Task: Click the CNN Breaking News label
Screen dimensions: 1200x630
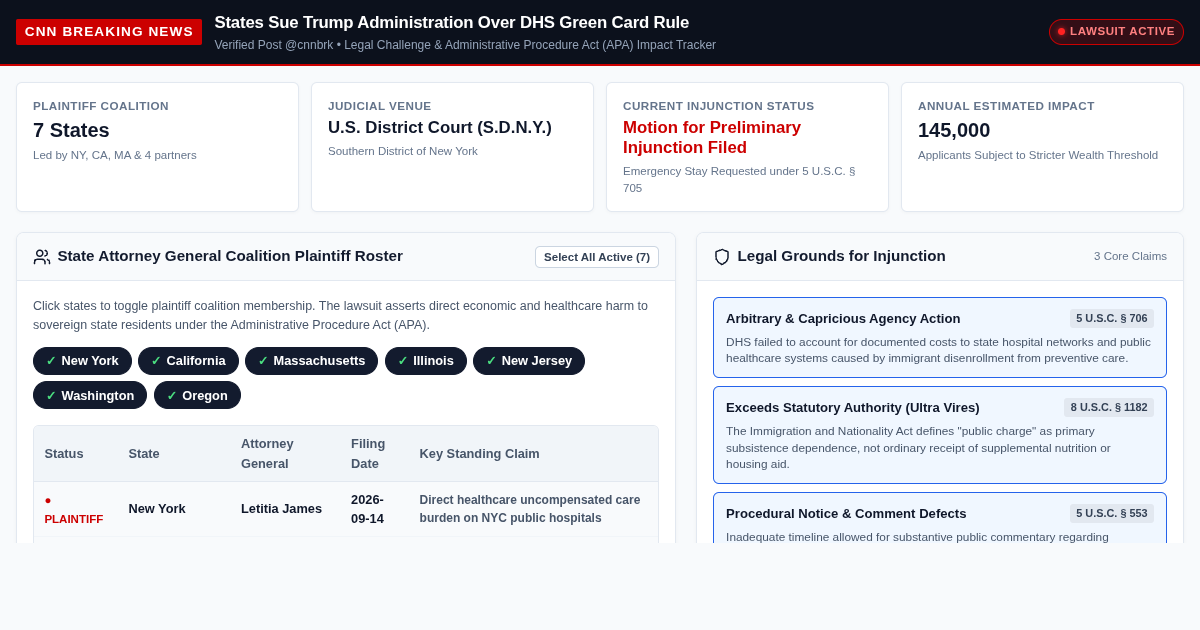Action: point(109,32)
